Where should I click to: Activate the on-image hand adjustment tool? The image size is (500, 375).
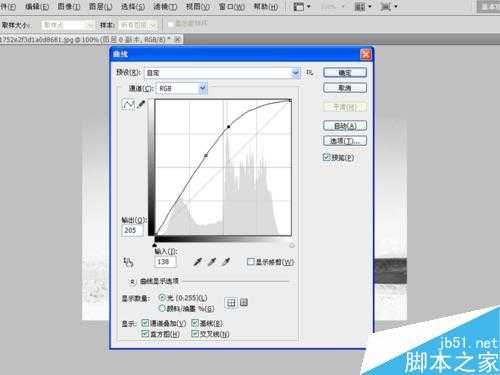coord(128,262)
